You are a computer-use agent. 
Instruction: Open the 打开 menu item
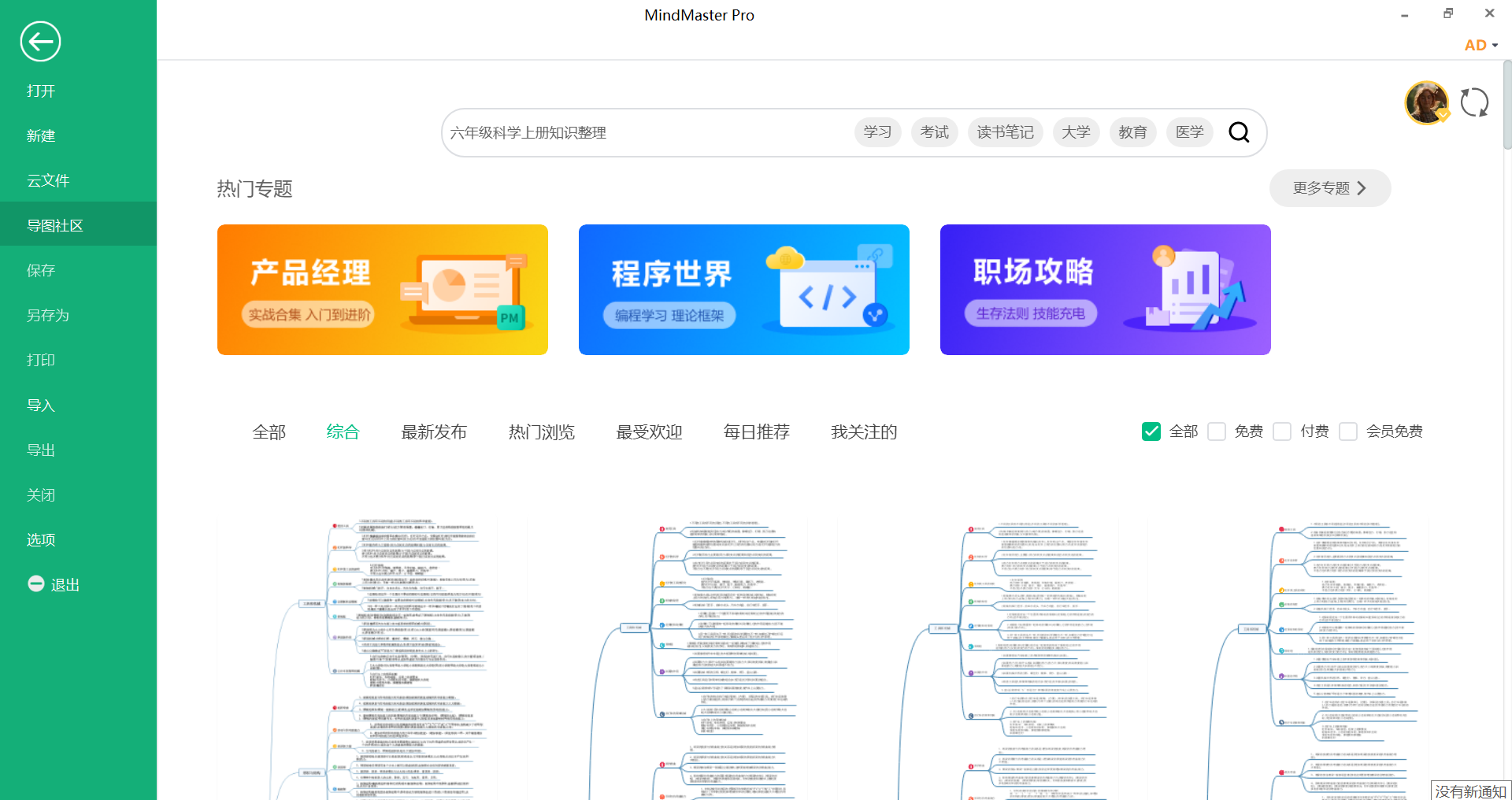41,91
